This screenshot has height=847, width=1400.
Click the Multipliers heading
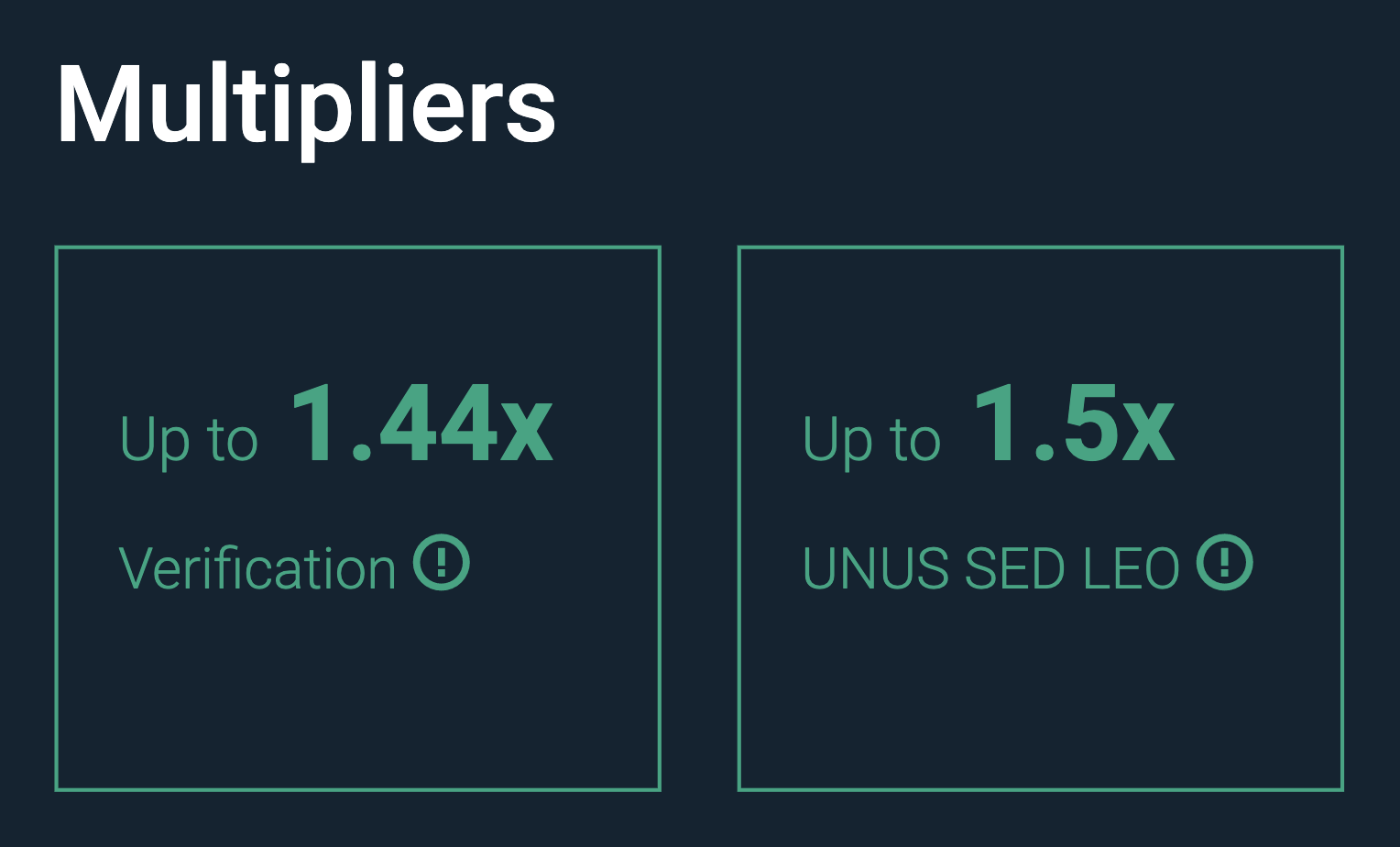pos(306,106)
